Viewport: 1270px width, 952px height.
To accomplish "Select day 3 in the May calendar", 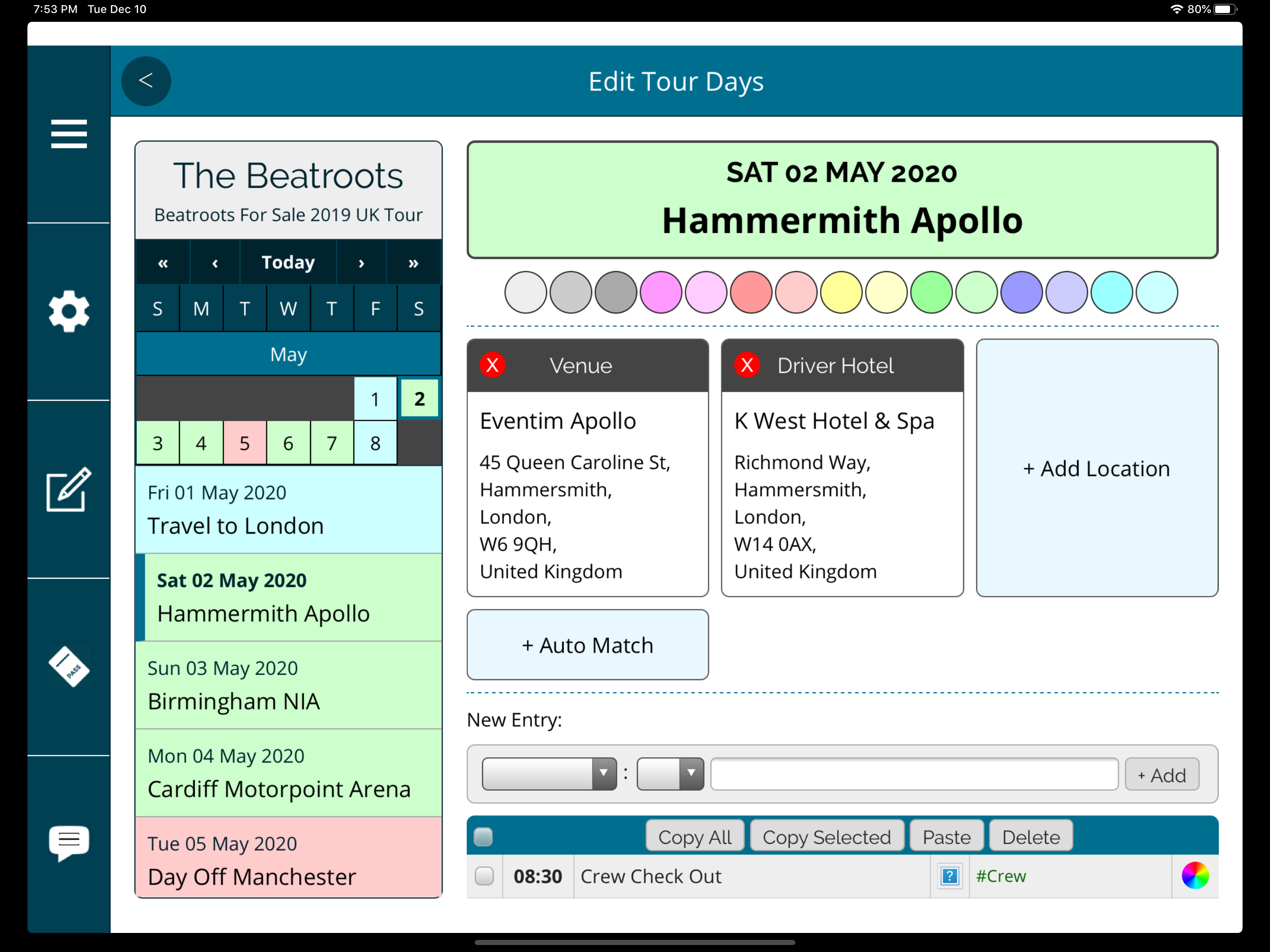I will tap(157, 443).
